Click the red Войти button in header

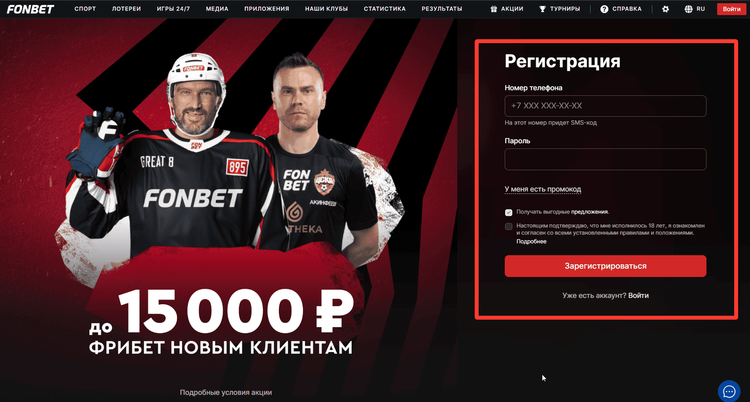coord(731,9)
